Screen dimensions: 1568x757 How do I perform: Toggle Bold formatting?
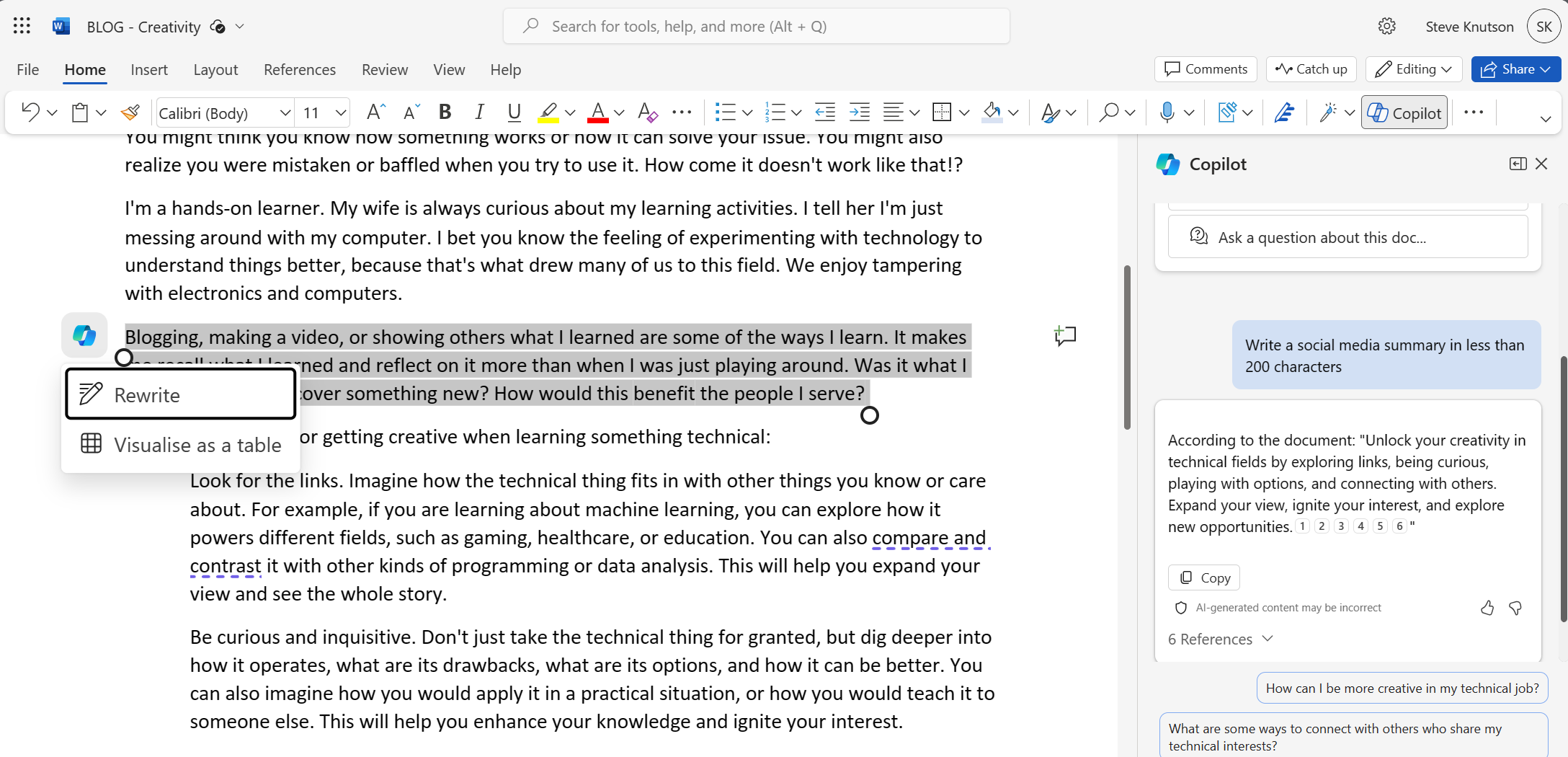coord(445,112)
